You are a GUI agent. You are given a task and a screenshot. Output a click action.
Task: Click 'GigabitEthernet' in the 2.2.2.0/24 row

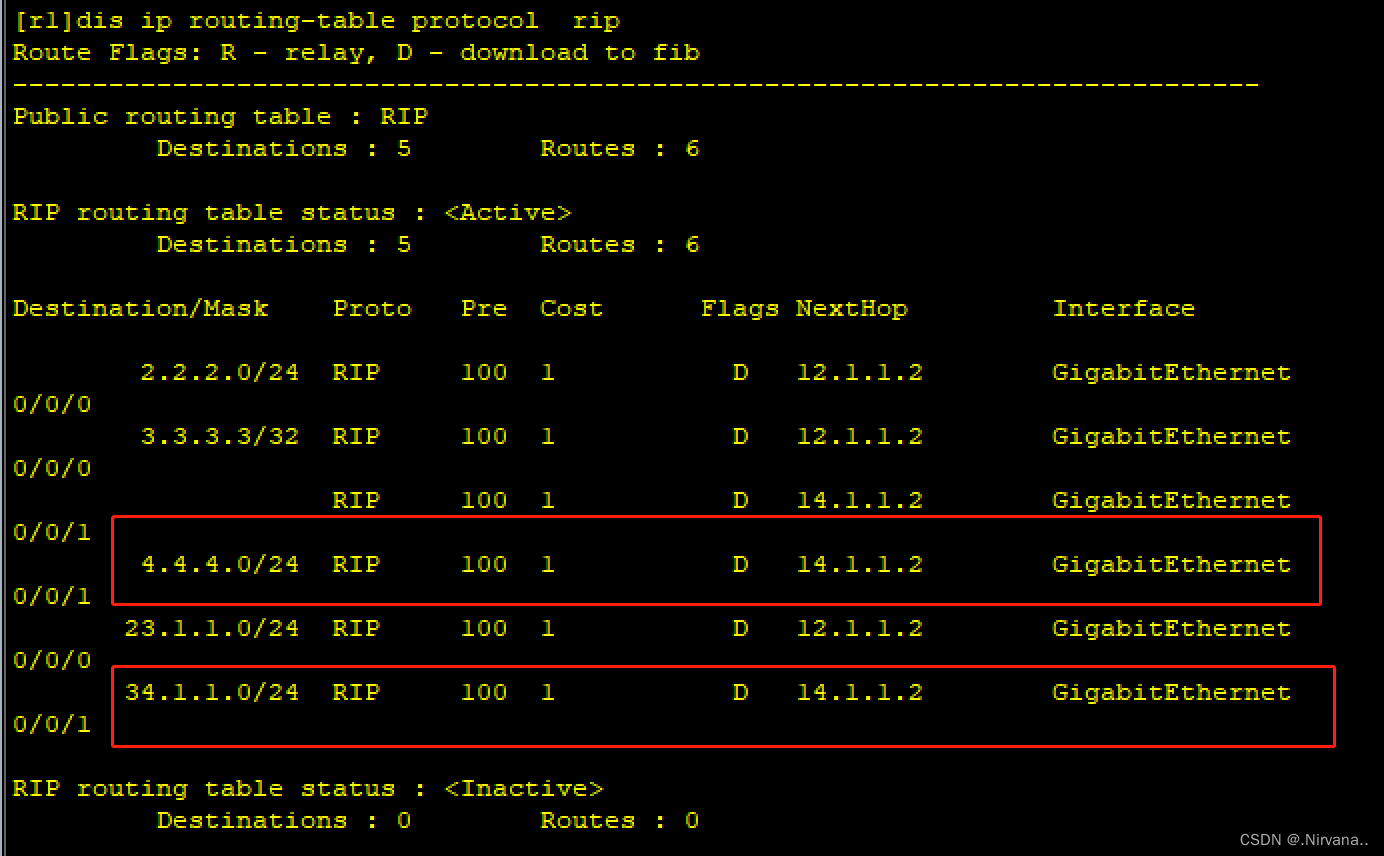[x=1172, y=373]
